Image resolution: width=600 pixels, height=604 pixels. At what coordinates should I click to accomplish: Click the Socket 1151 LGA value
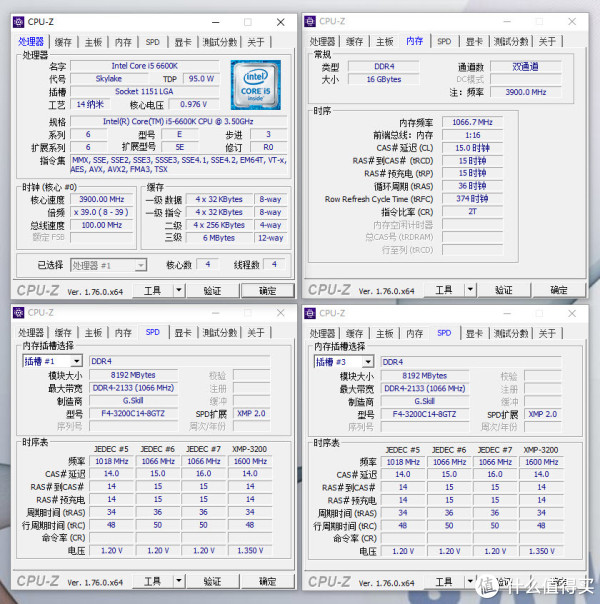tap(145, 91)
